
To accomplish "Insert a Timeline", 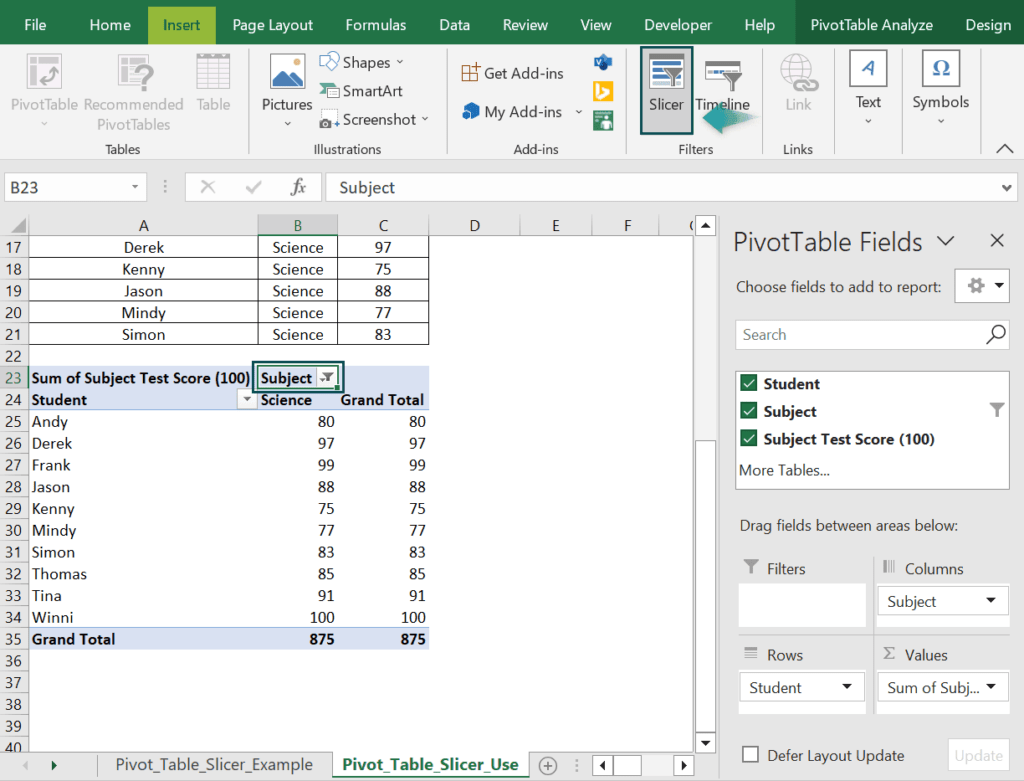I will pos(722,90).
